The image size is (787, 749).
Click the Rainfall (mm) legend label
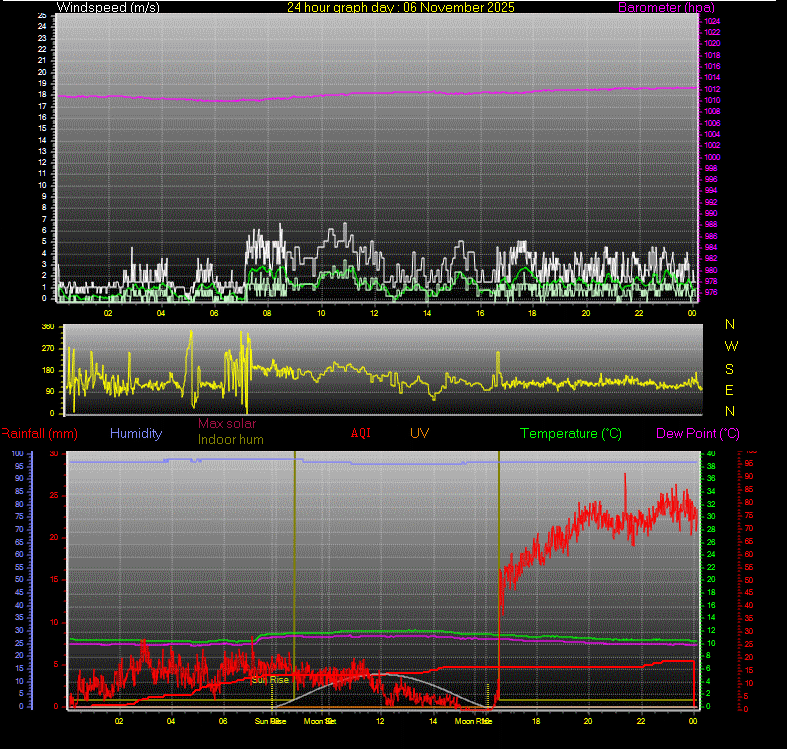(39, 434)
